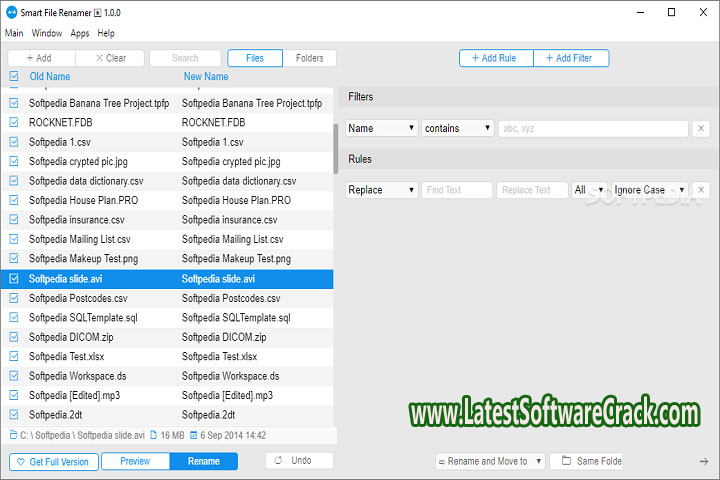Open the Name filter field dropdown
The width and height of the screenshot is (720, 480).
[381, 128]
